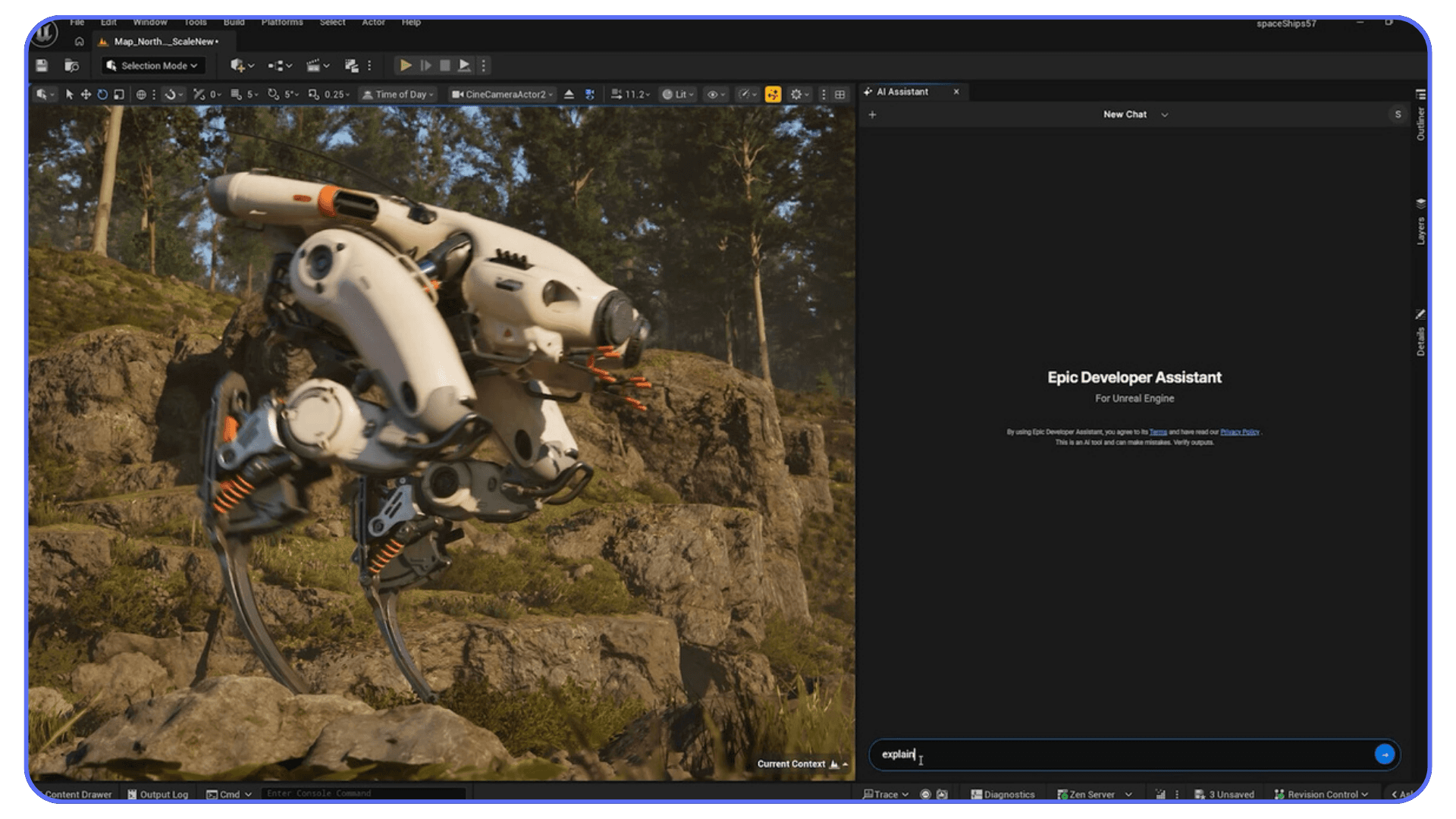Image resolution: width=1456 pixels, height=819 pixels.
Task: Click the 3 Unsaved status item
Action: (1224, 795)
